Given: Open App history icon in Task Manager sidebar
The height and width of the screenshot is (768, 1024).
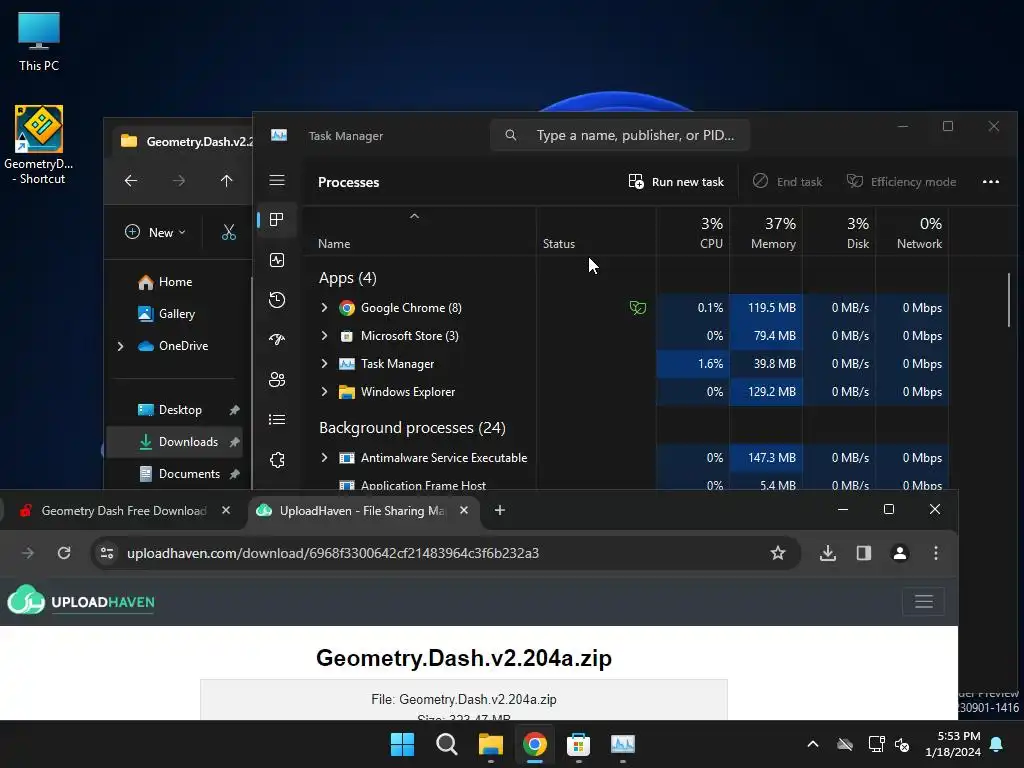Looking at the screenshot, I should pyautogui.click(x=277, y=300).
